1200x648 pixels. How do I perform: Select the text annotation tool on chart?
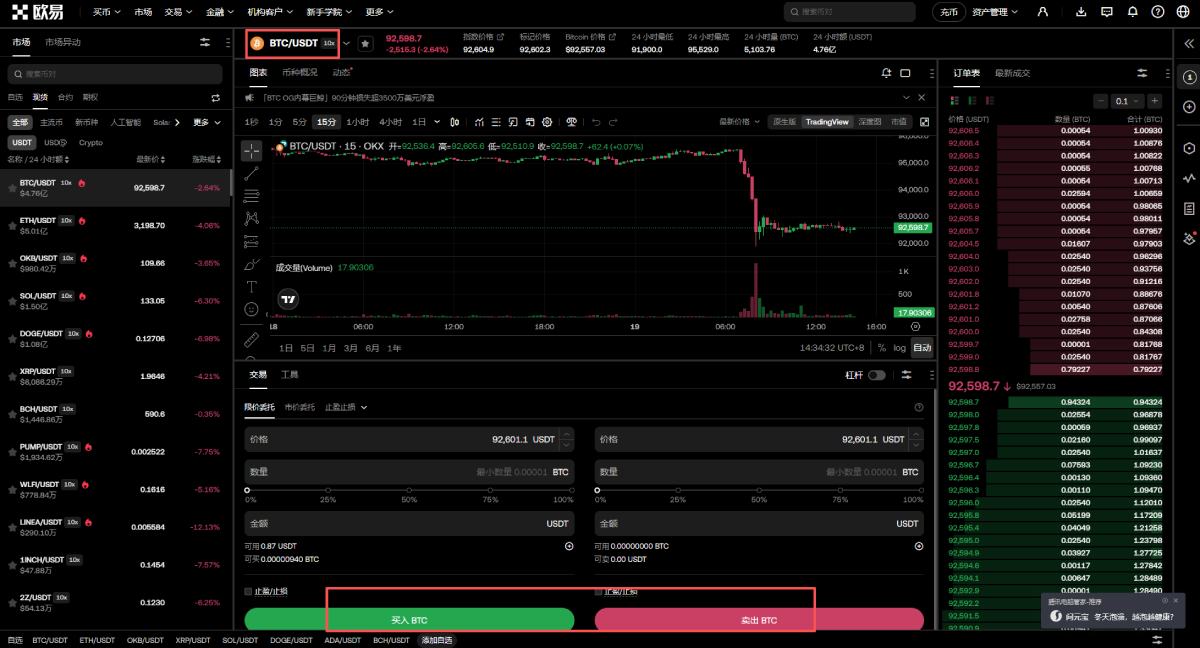(251, 286)
